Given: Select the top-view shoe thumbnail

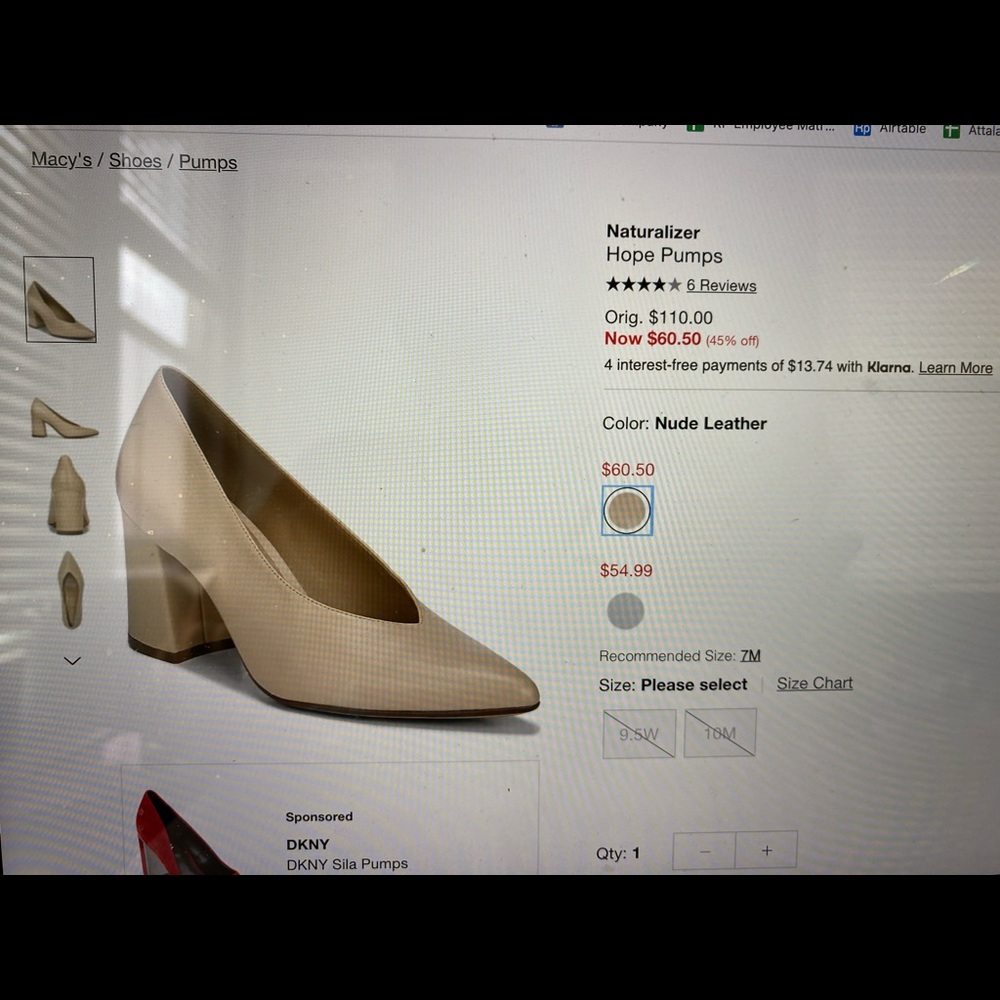Looking at the screenshot, I should click(x=71, y=590).
